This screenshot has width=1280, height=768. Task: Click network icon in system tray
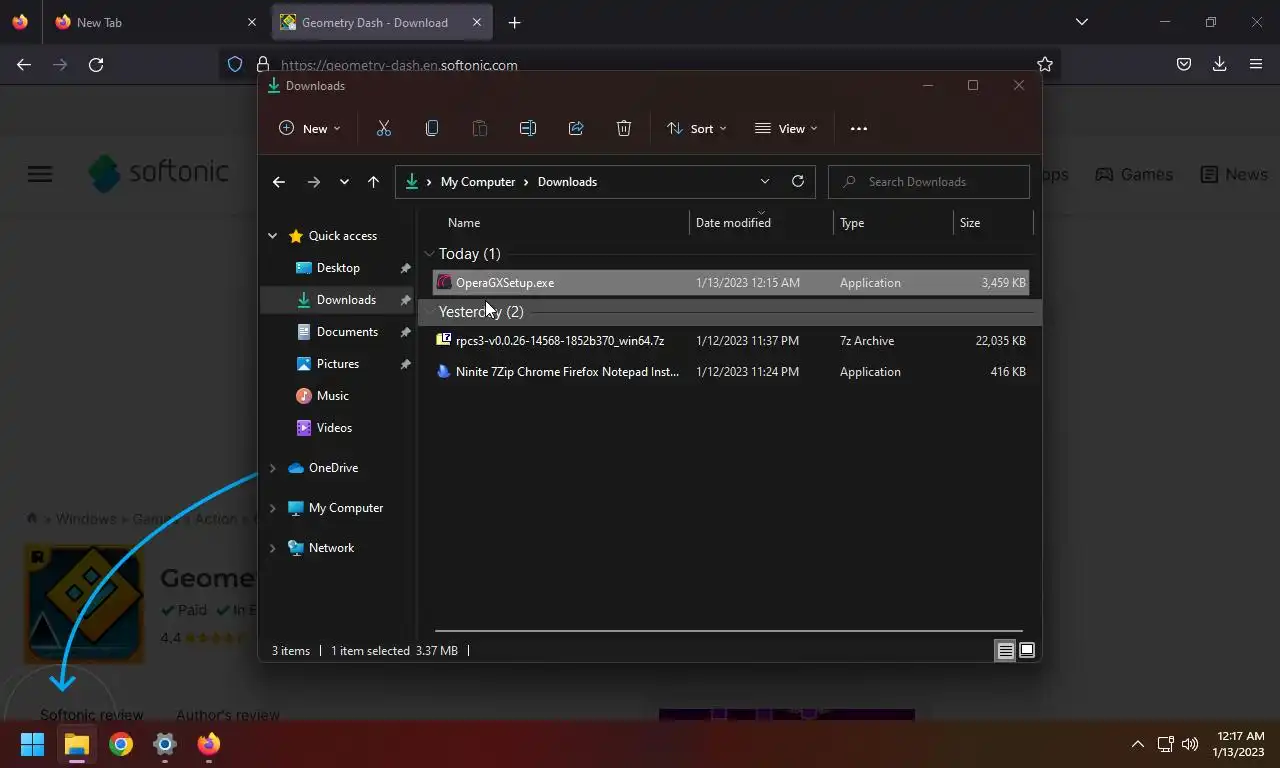point(1165,744)
